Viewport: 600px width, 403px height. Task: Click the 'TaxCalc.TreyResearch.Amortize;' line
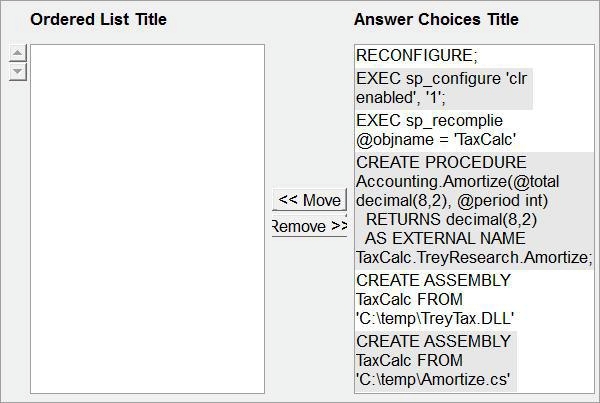pos(474,258)
